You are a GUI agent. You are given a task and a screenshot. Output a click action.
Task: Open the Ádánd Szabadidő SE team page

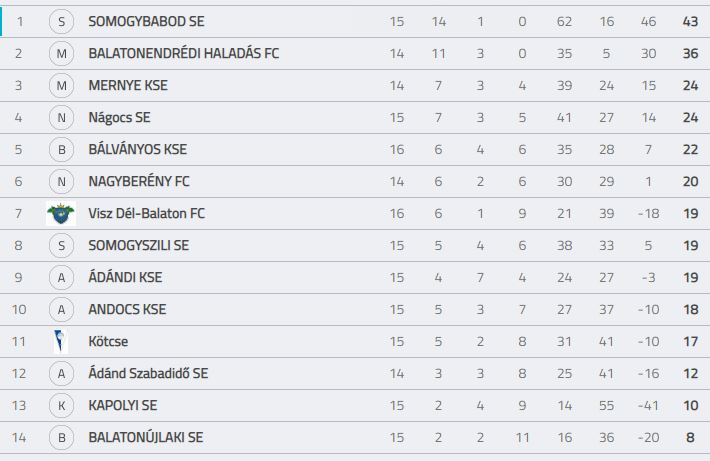148,373
